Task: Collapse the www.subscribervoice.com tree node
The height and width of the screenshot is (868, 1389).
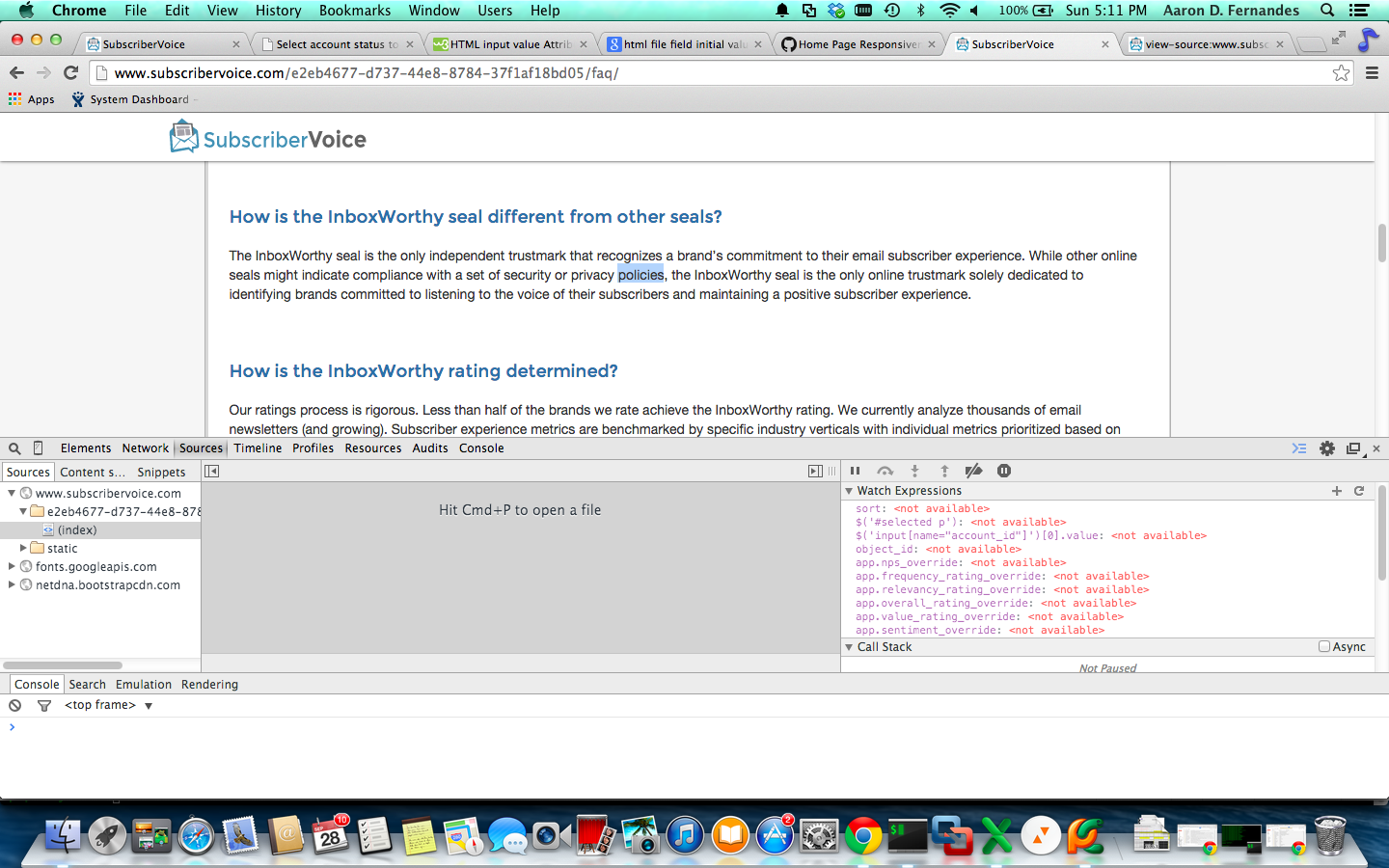Action: coord(12,493)
